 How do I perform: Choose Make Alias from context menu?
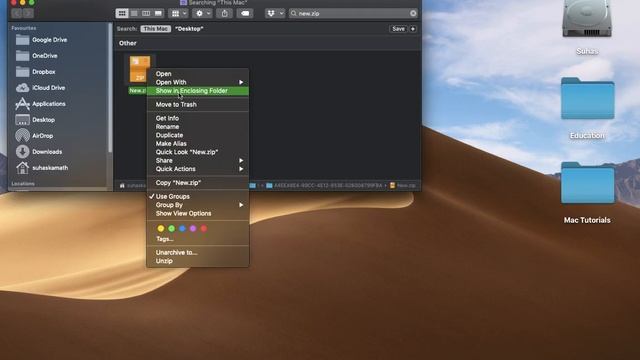(x=198, y=144)
